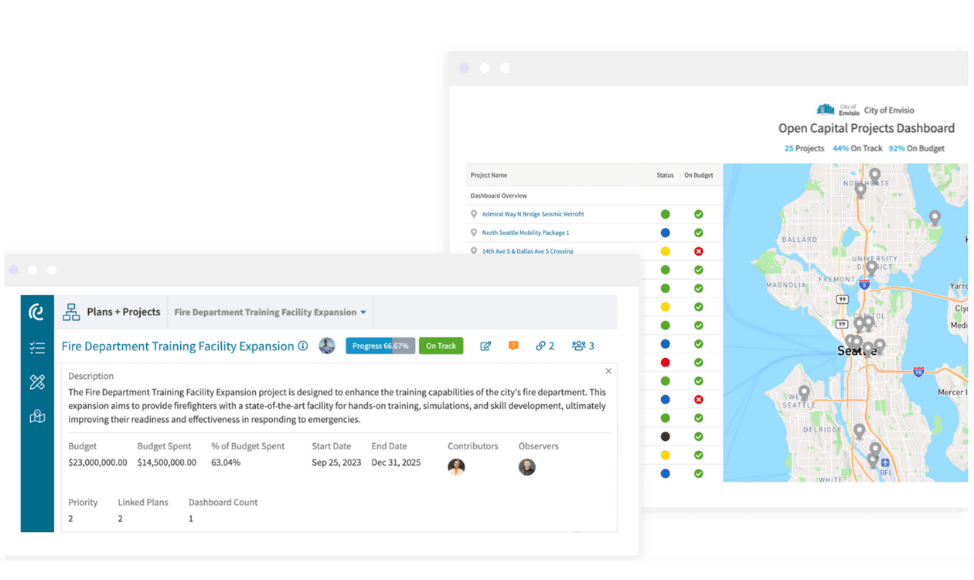This screenshot has height=580, width=974.
Task: Click the Progress 66.67% bar
Action: pos(379,346)
